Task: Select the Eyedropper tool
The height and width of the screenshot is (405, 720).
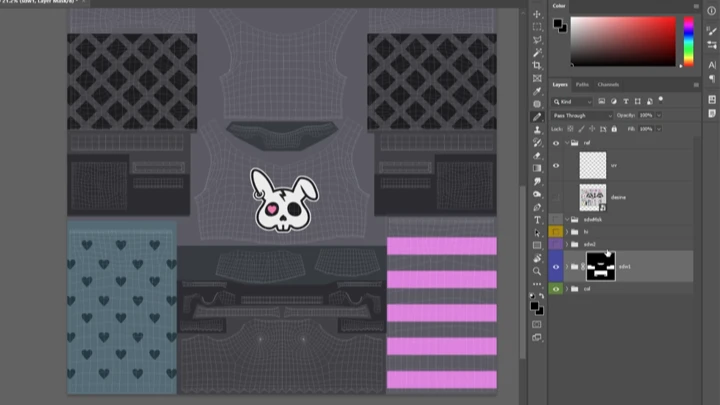Action: pos(537,91)
